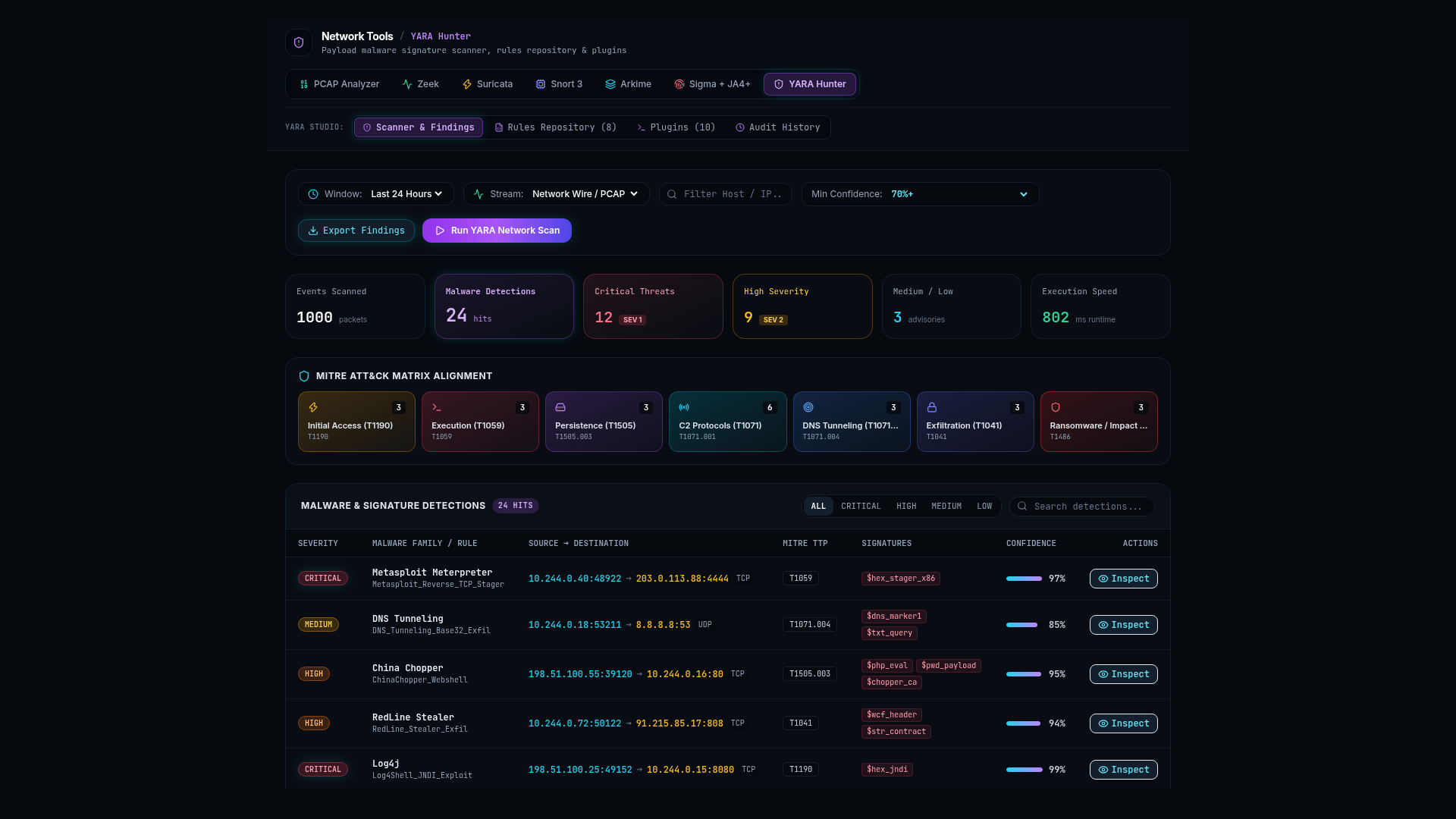Switch to the Sigma + JA4+ tab
The image size is (1456, 819).
712,84
